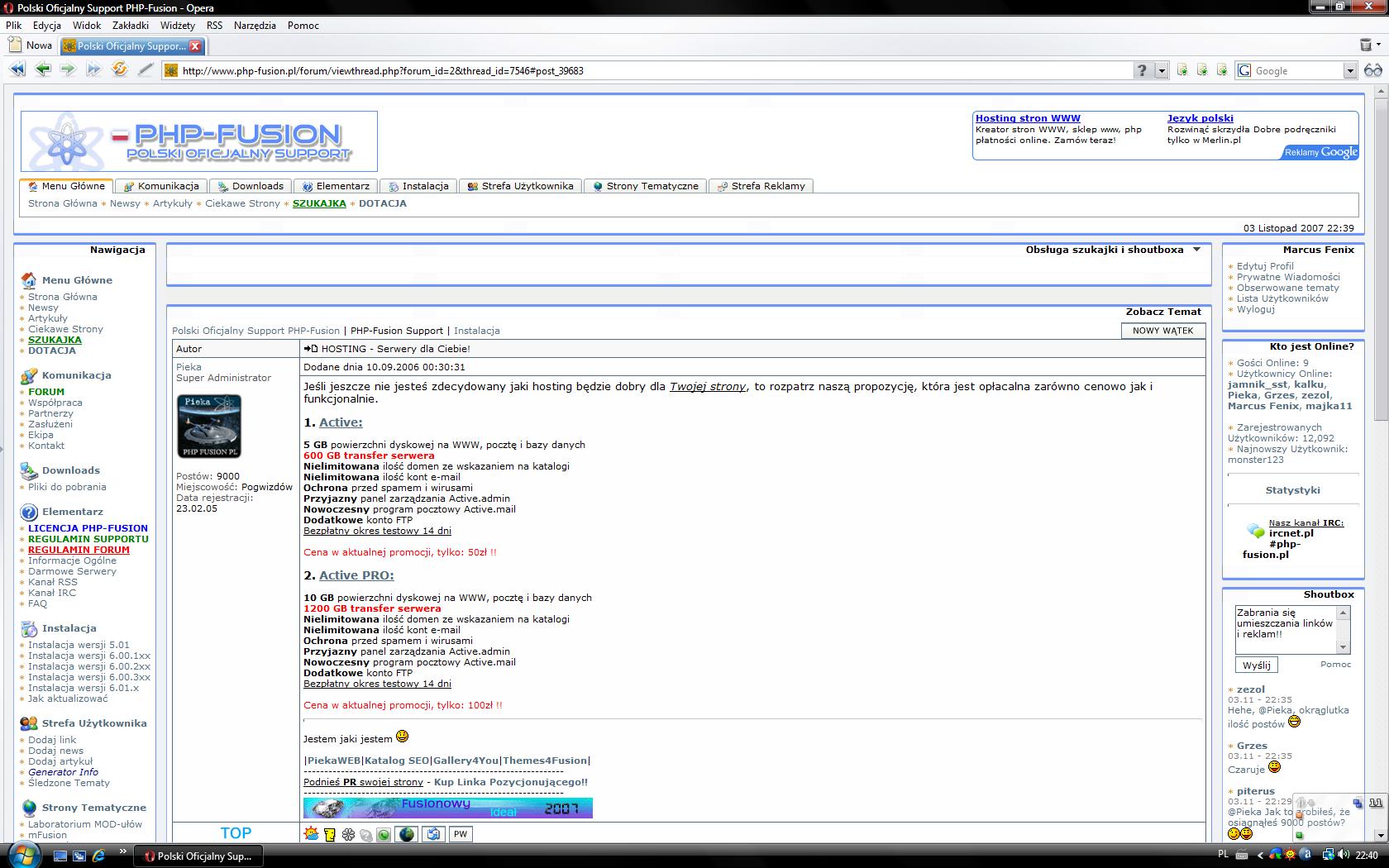Open the Active PRO: offer link
The image size is (1389, 868).
pyautogui.click(x=356, y=575)
